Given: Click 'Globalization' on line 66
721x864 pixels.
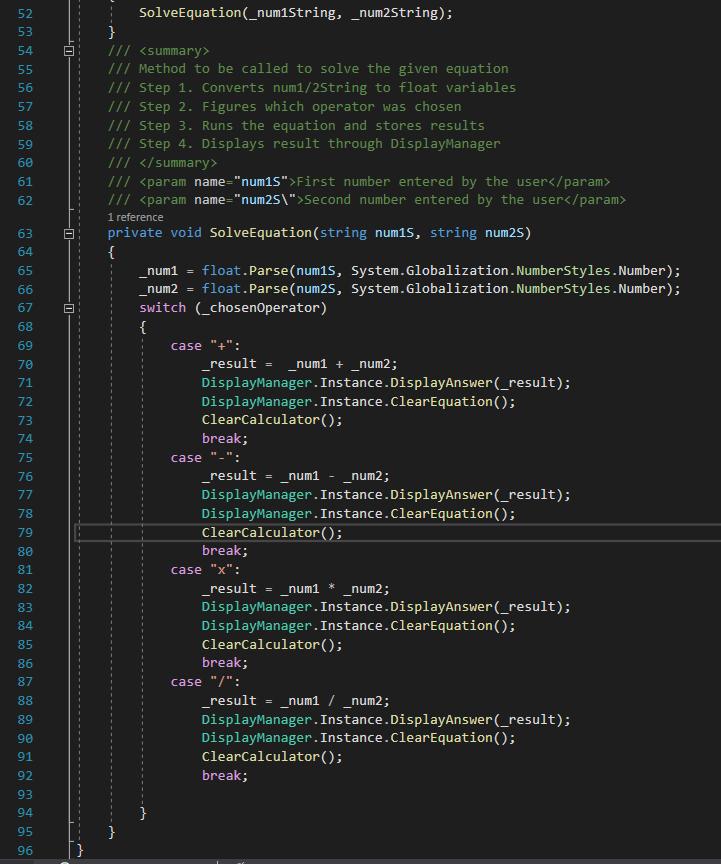Looking at the screenshot, I should point(457,289).
